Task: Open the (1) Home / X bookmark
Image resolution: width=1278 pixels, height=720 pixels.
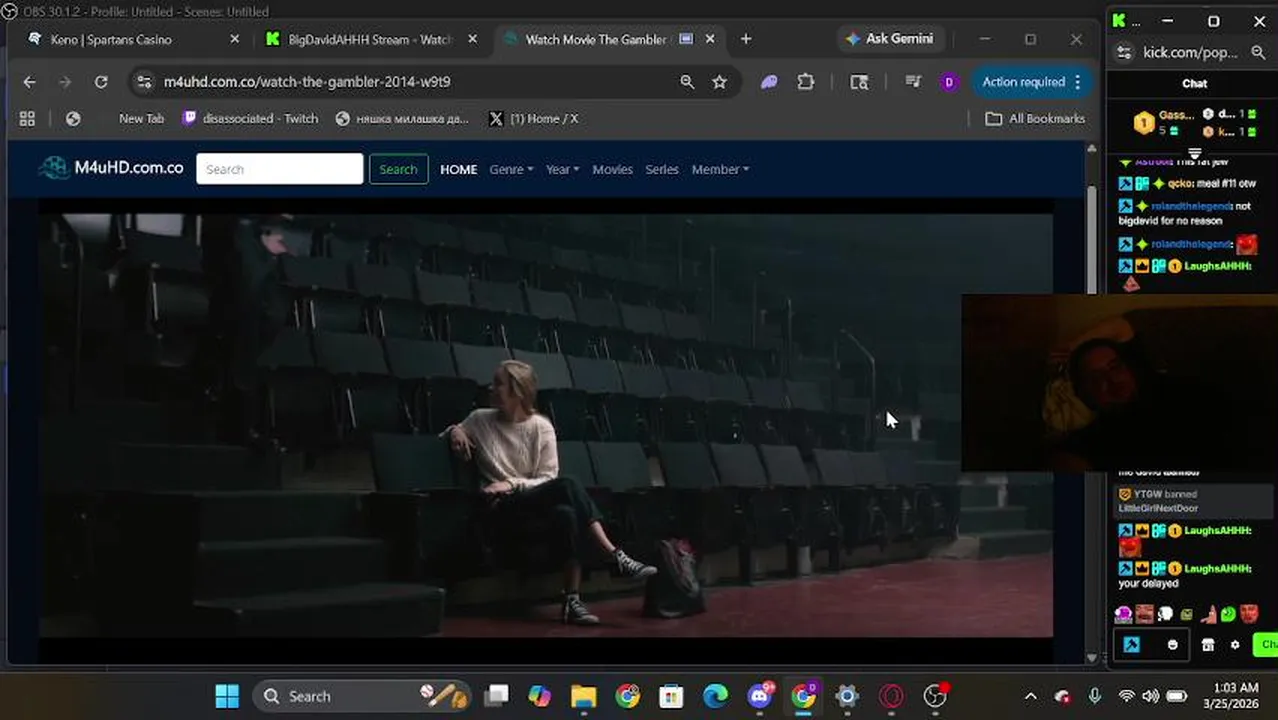Action: [533, 118]
